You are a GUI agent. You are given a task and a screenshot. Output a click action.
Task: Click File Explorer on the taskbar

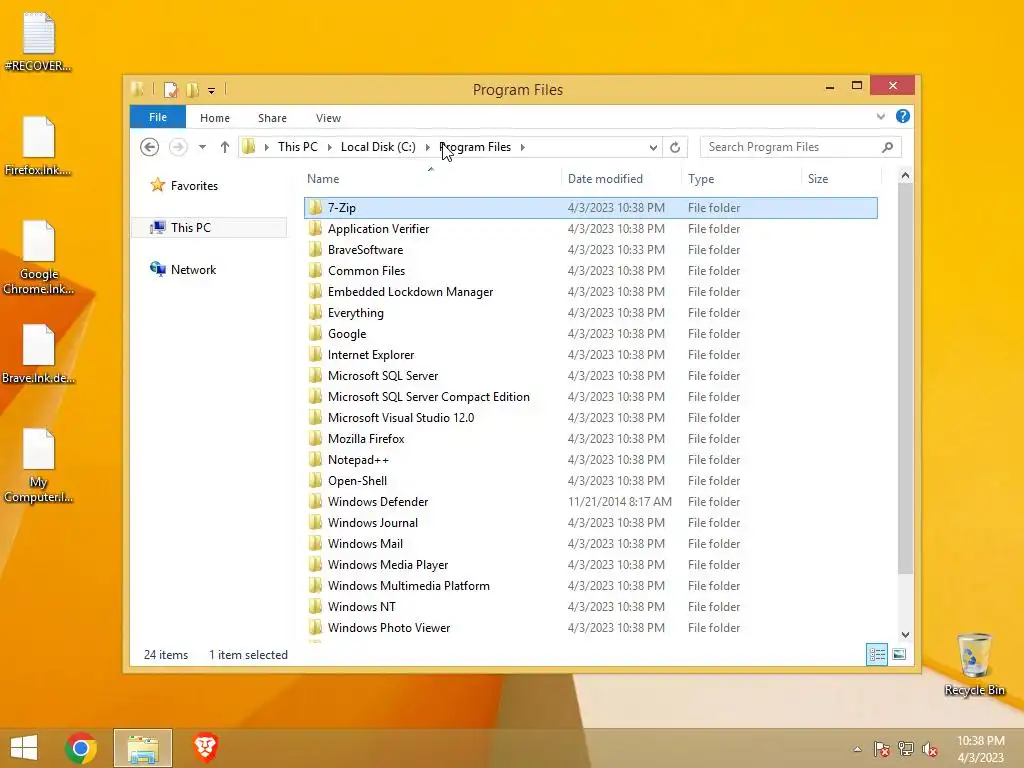tap(143, 748)
